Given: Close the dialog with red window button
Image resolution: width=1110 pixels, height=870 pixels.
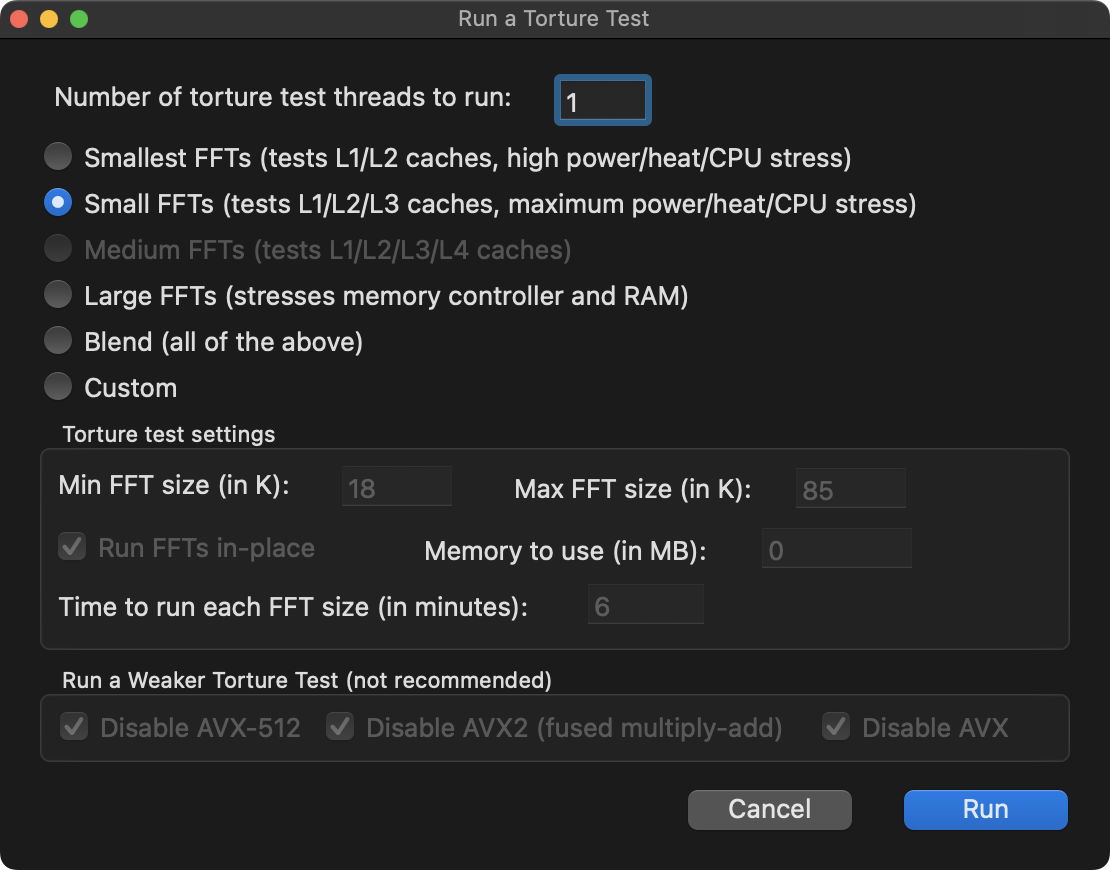Looking at the screenshot, I should pos(21,19).
